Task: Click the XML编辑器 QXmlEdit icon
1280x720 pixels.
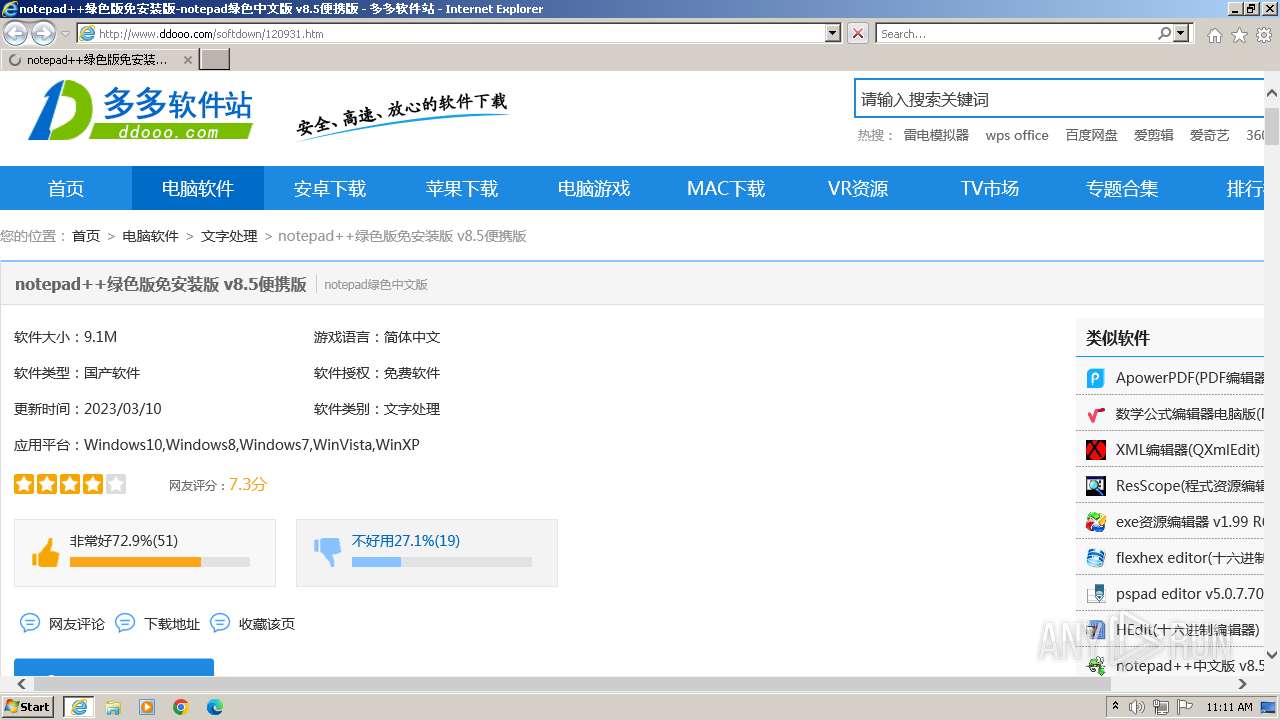Action: [x=1096, y=450]
